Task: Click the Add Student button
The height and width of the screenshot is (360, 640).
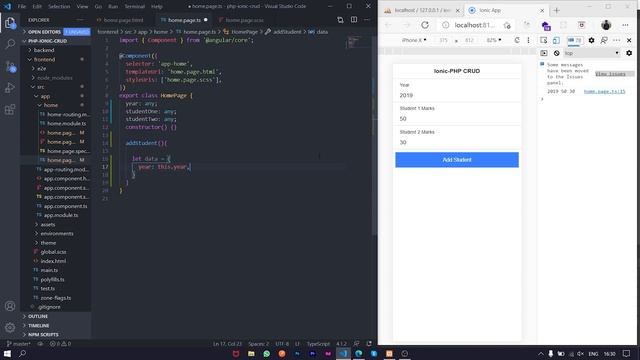Action: coord(457,160)
